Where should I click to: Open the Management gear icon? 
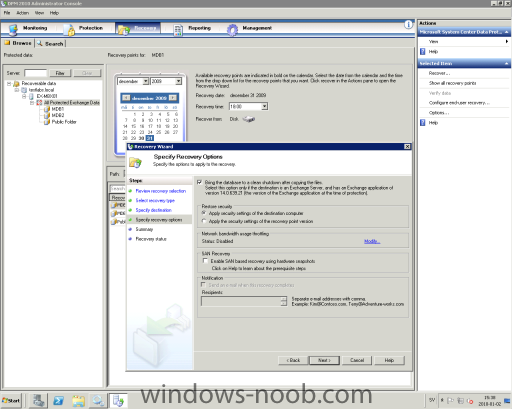[x=232, y=30]
